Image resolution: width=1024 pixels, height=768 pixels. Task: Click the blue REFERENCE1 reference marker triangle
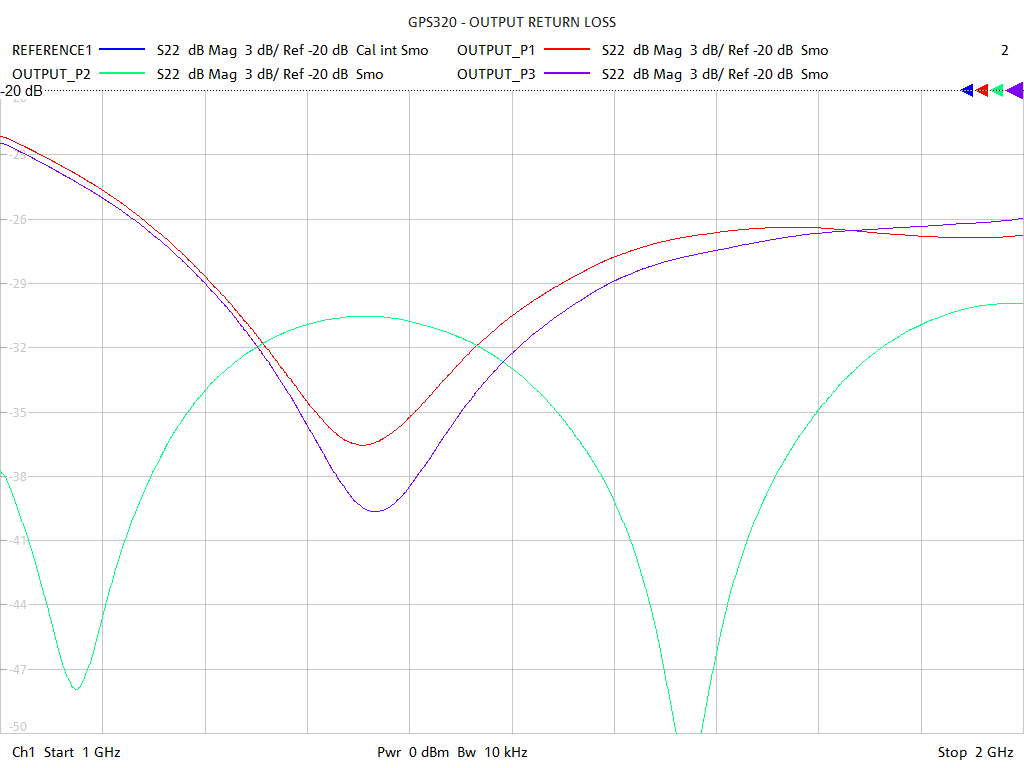(967, 91)
